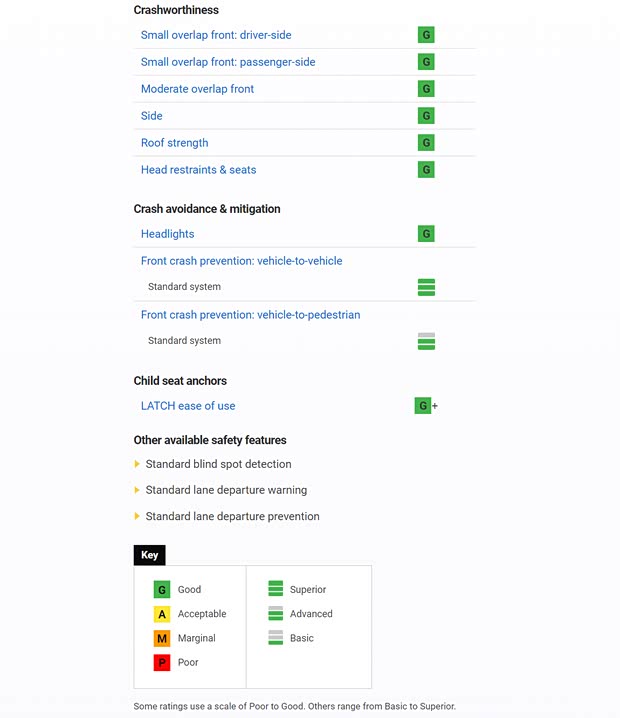Click the orange Marginal swatch in Key
Image resolution: width=620 pixels, height=718 pixels.
161,638
